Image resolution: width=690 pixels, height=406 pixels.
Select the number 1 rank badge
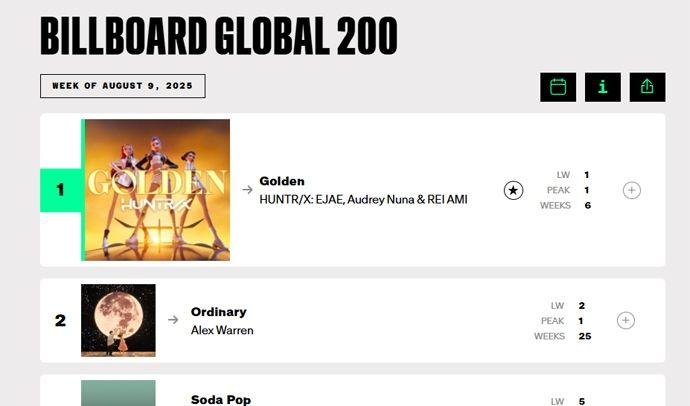pyautogui.click(x=60, y=190)
